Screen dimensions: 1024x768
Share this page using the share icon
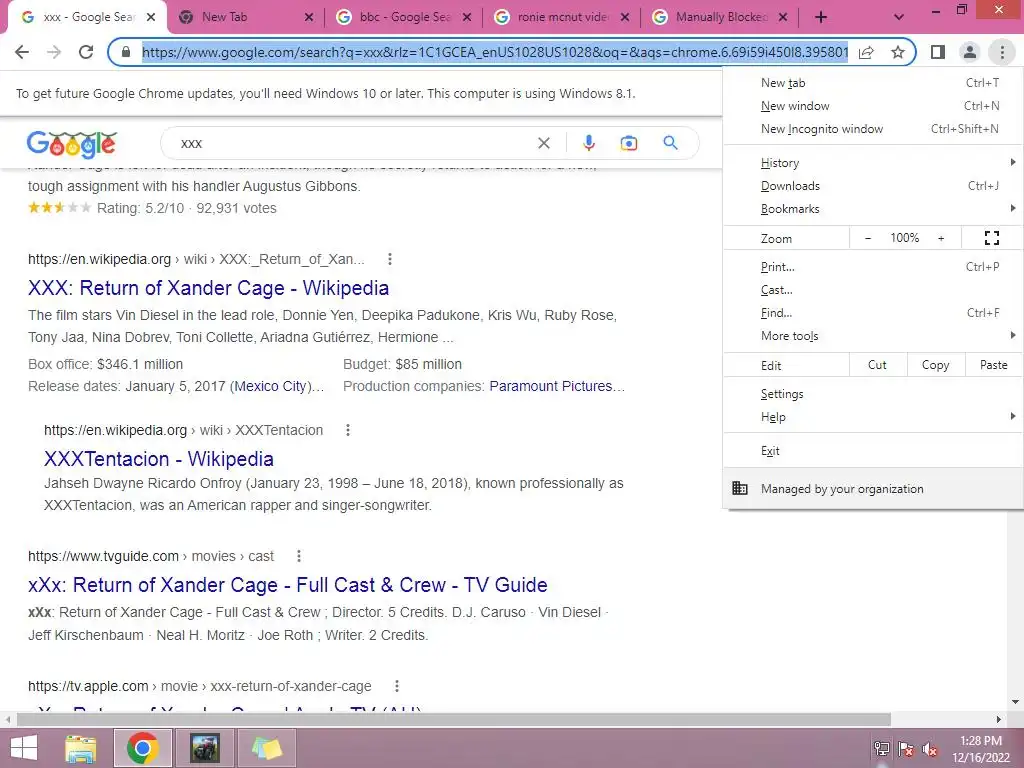[x=866, y=52]
